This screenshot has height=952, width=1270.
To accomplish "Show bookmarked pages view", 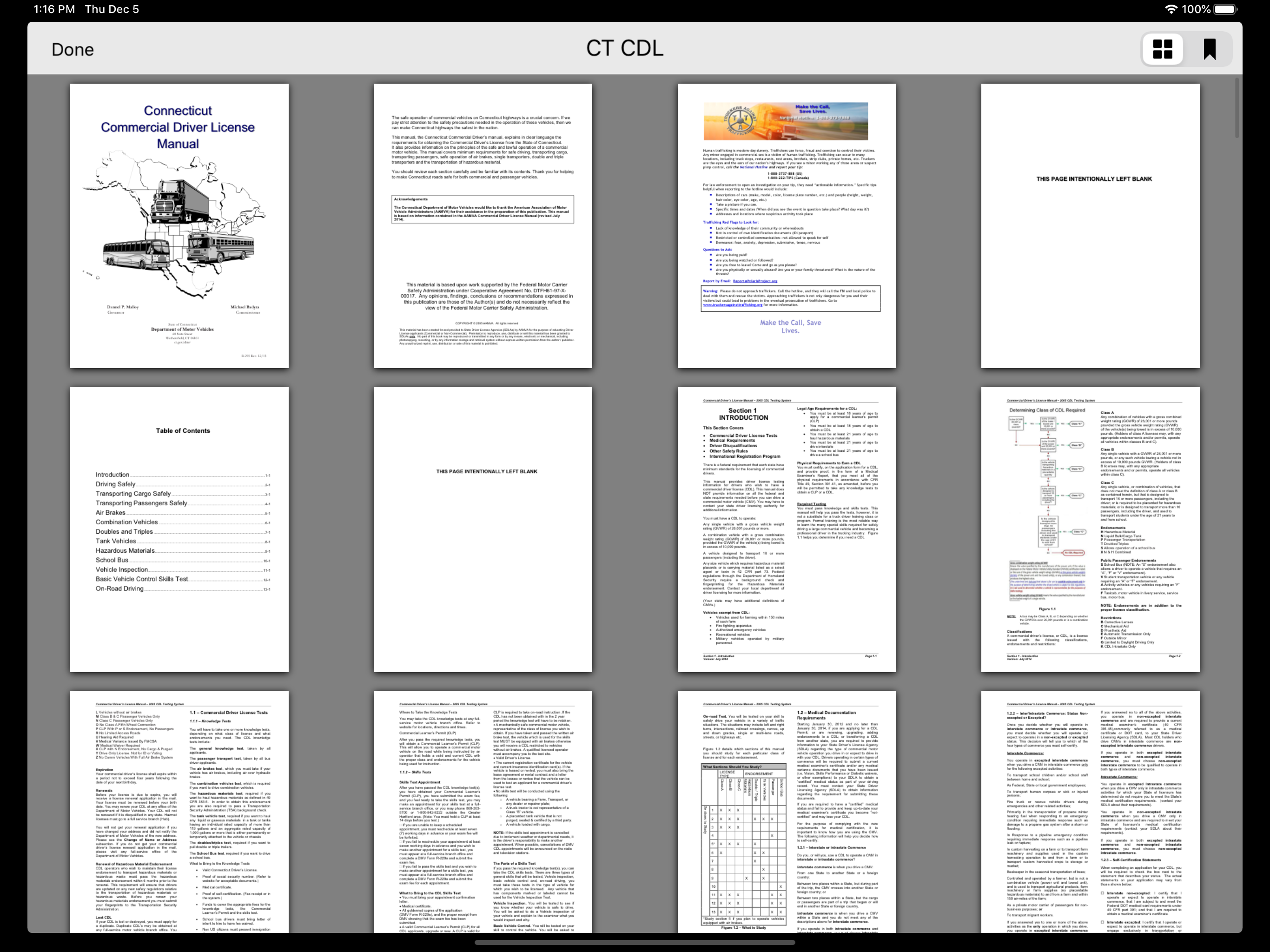I will (x=1209, y=49).
